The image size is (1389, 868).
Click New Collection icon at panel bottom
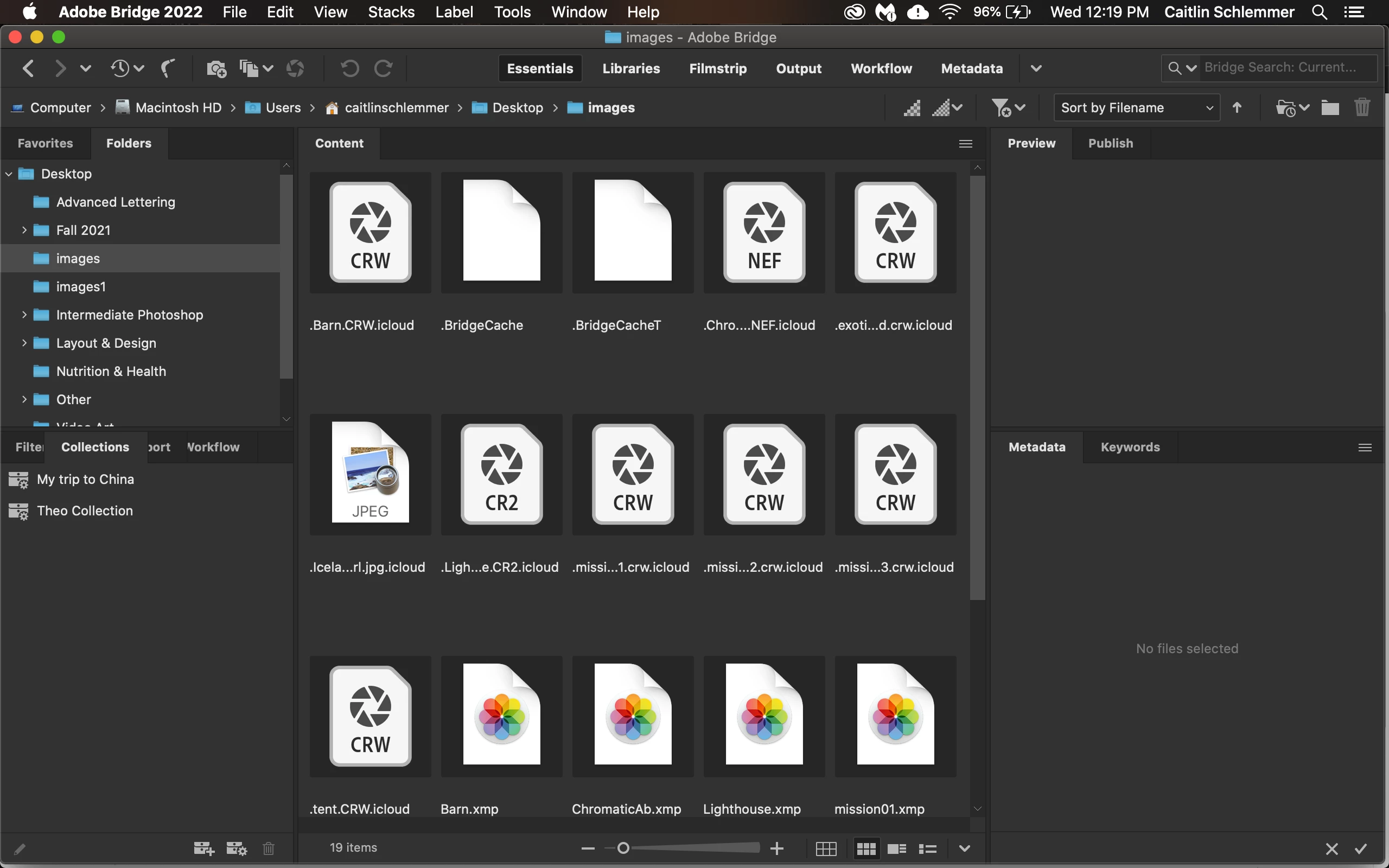click(x=204, y=848)
